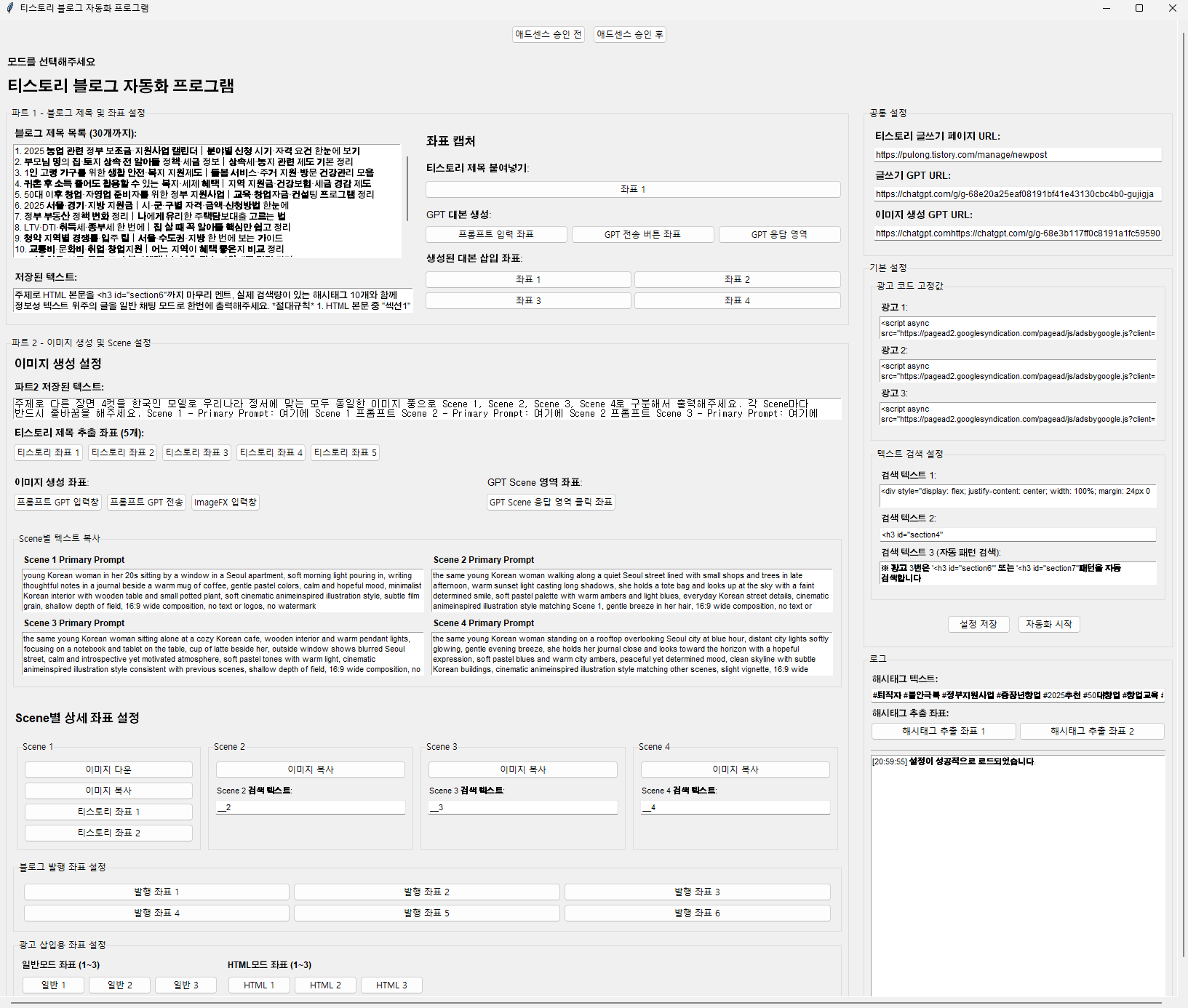Select the 애드센스 승인 전 mode
1188x1008 pixels.
point(549,34)
